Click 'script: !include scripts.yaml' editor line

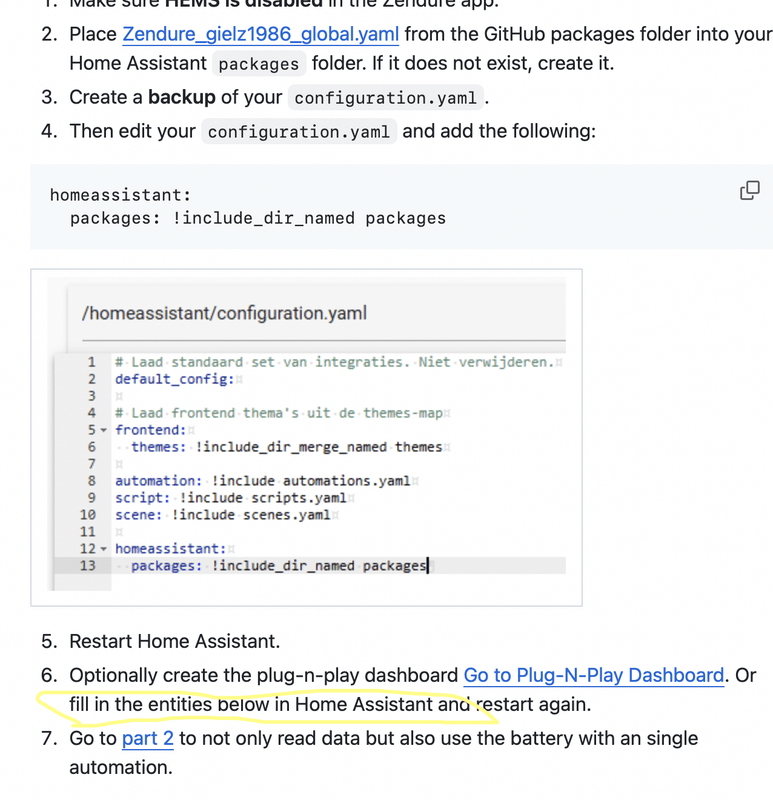tap(231, 497)
